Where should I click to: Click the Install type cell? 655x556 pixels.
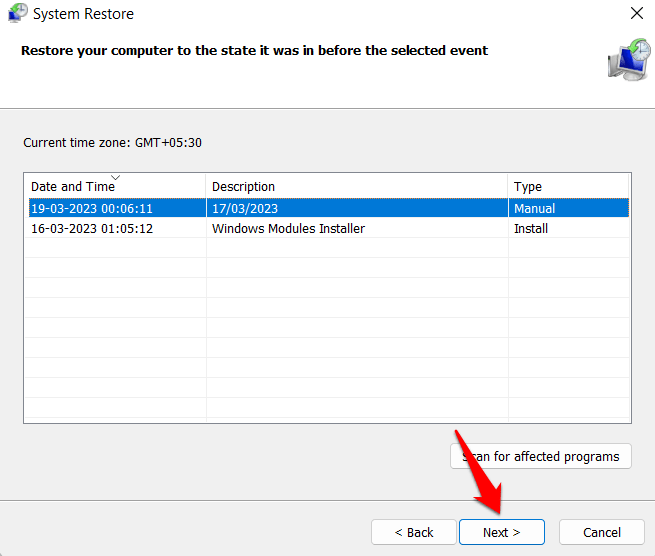(530, 229)
